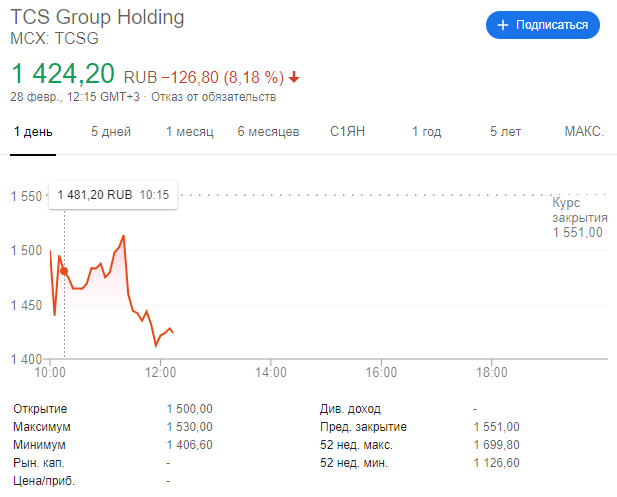Click the 14:00 marker on the time axis
The width and height of the screenshot is (617, 497).
271,372
